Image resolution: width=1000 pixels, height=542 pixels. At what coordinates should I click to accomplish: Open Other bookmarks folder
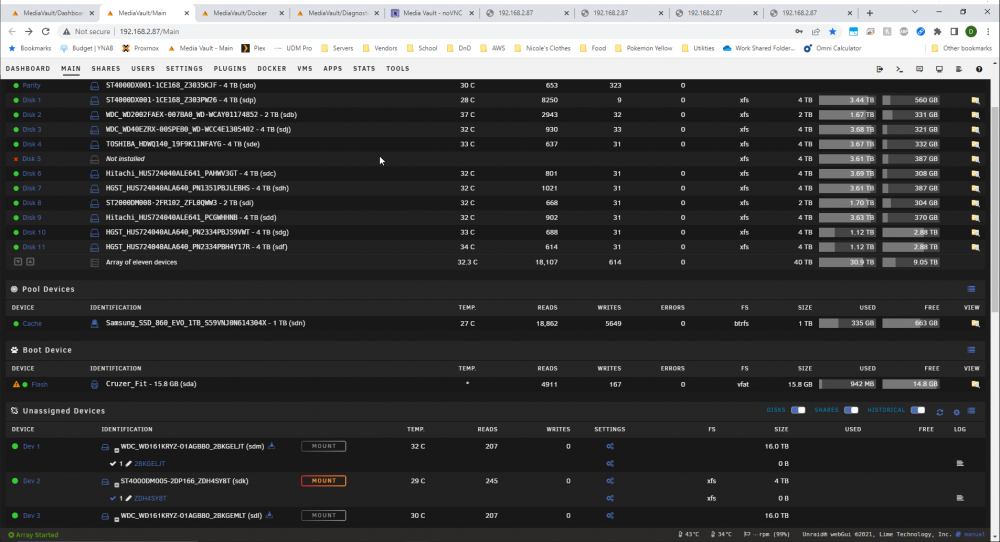click(962, 48)
